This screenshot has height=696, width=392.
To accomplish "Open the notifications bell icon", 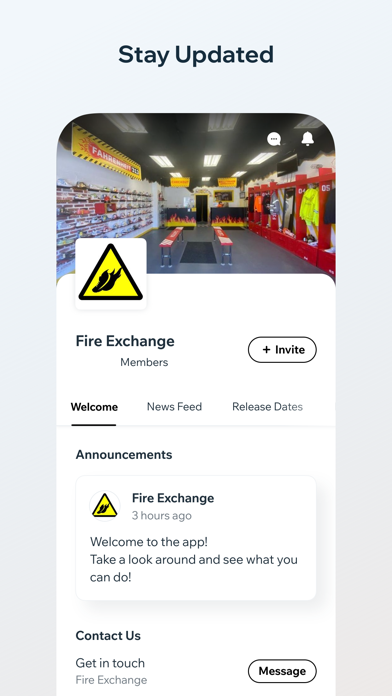I will click(x=308, y=138).
